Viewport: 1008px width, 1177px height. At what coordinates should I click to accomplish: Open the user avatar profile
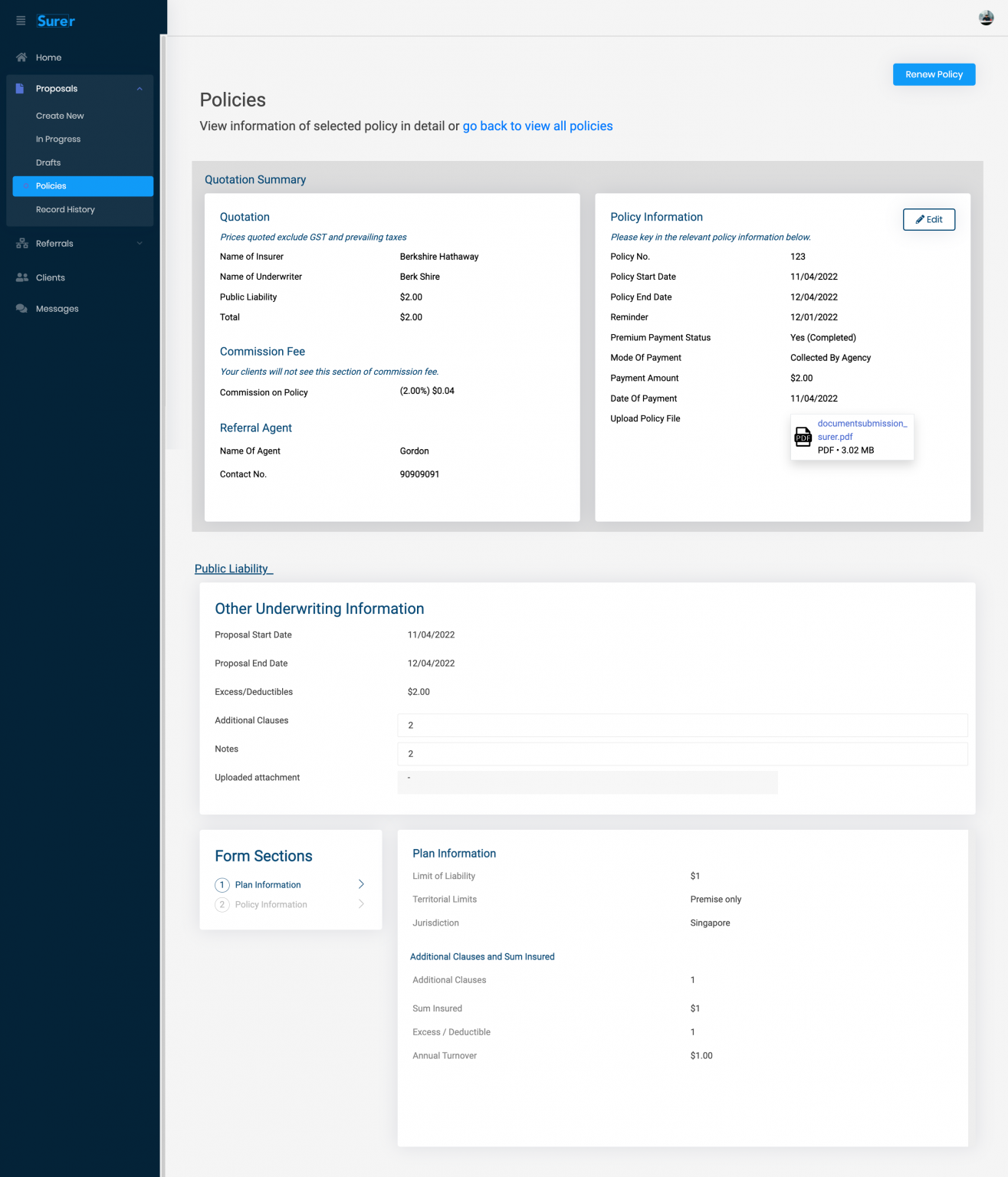pyautogui.click(x=986, y=18)
